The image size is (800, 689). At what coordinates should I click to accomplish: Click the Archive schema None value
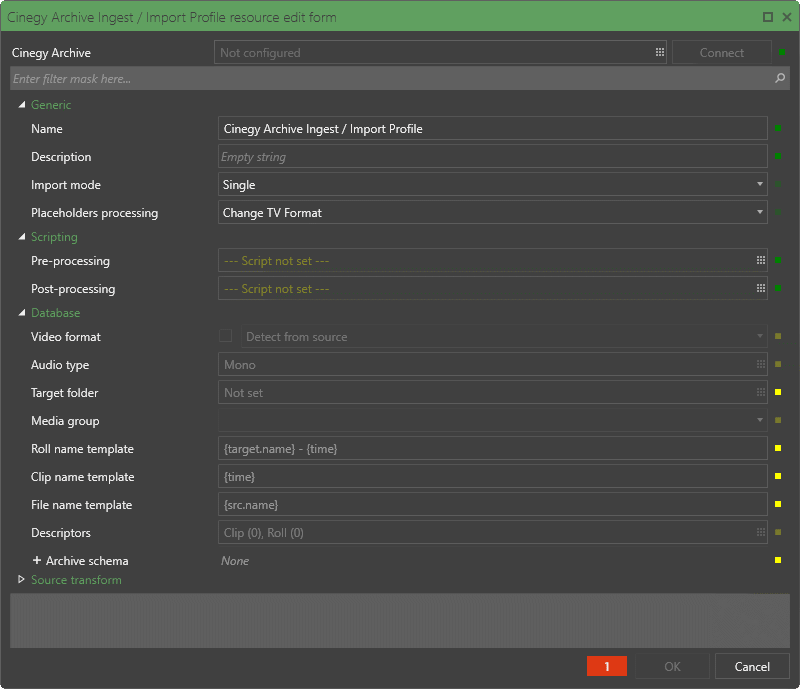tap(235, 560)
